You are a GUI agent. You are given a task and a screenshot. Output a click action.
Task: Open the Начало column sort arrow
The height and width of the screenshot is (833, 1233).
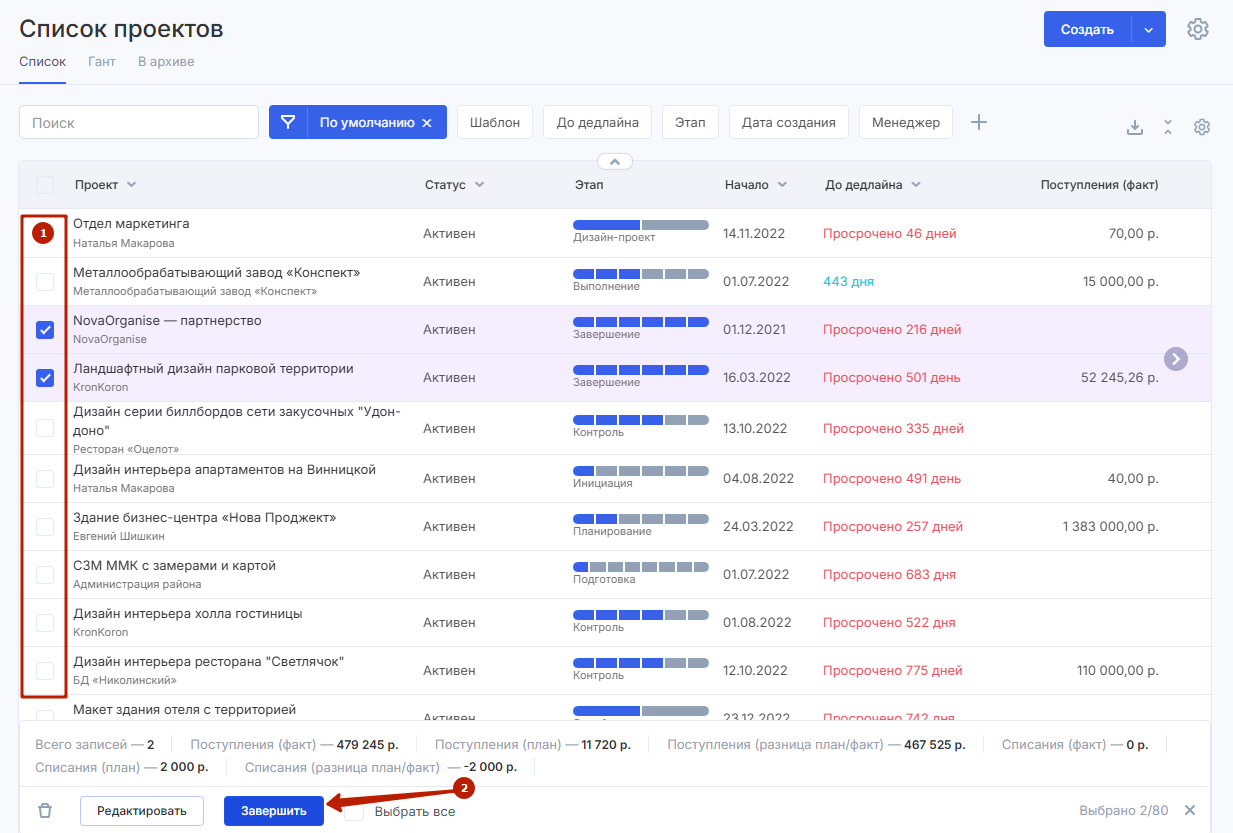[781, 185]
